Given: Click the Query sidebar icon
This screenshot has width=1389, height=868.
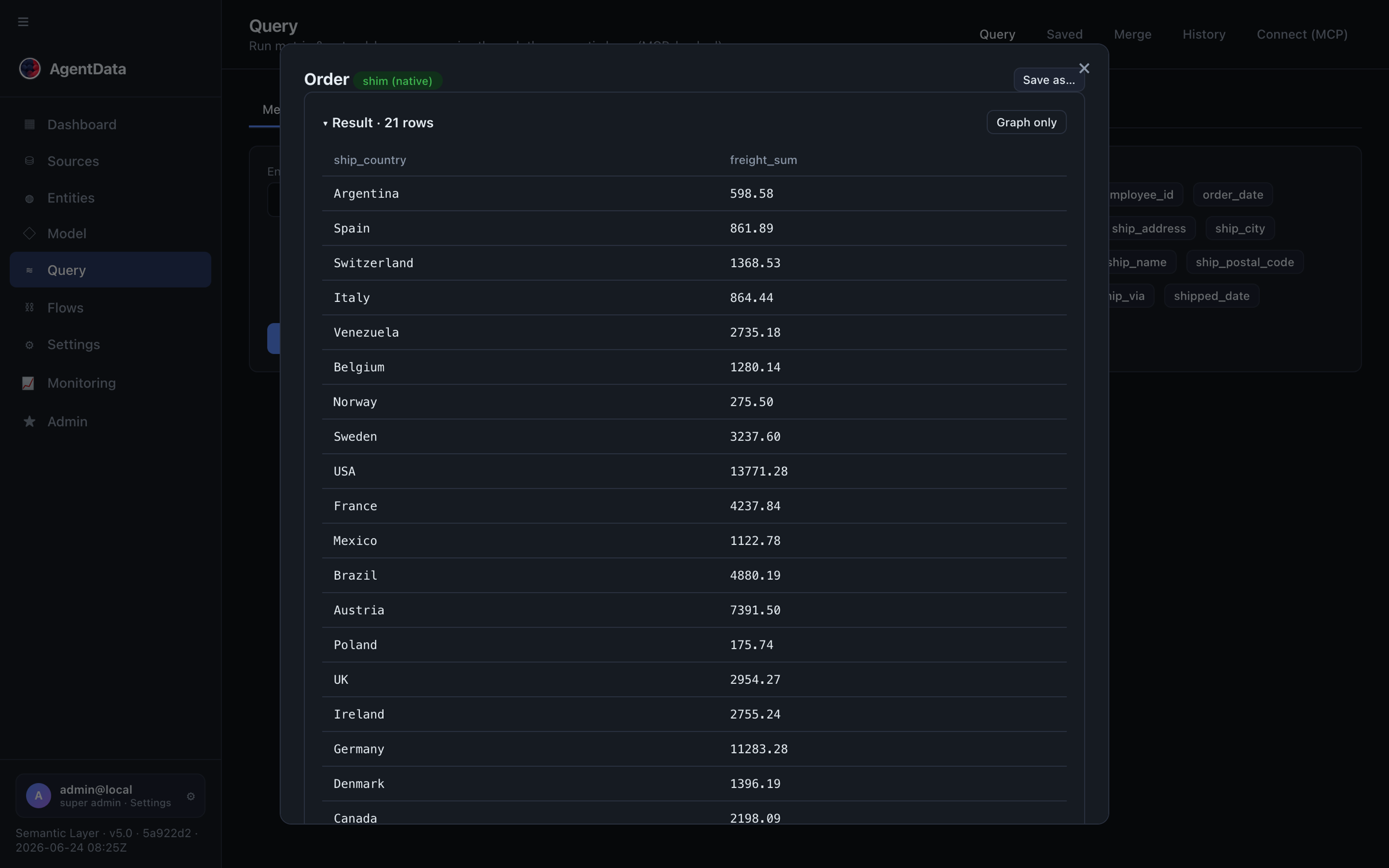Looking at the screenshot, I should 30,270.
